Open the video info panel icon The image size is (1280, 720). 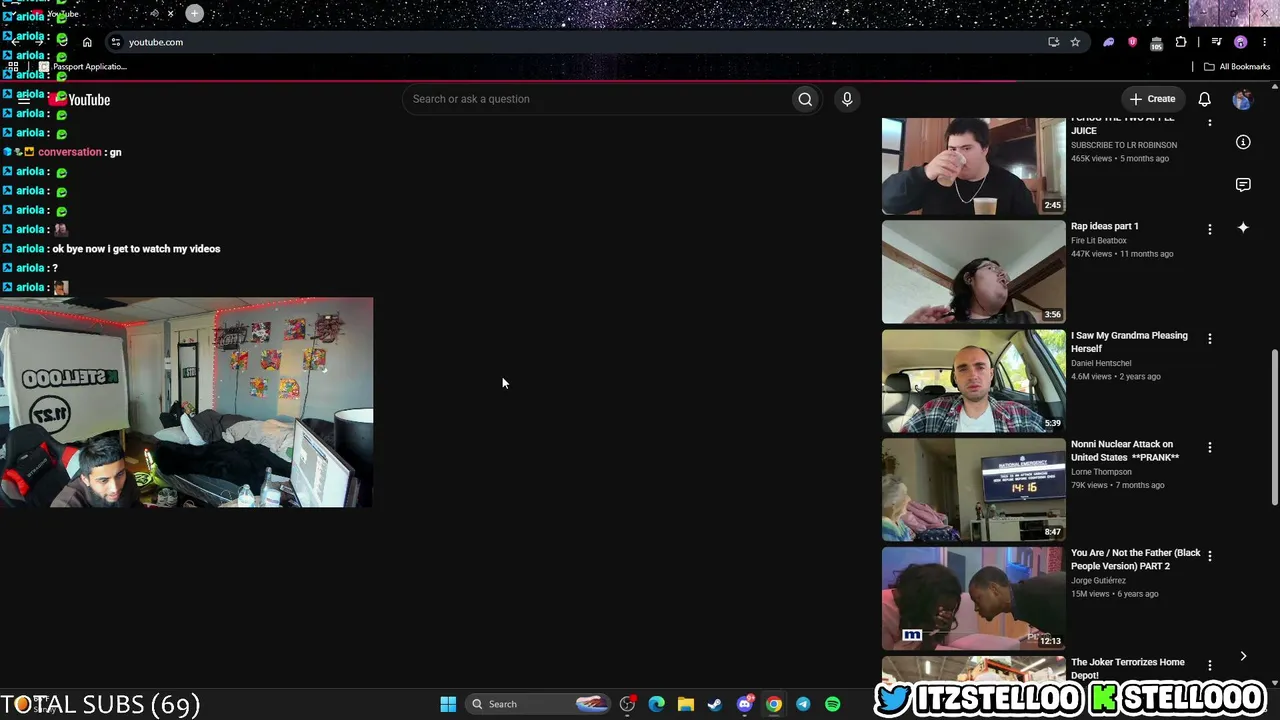(x=1243, y=142)
